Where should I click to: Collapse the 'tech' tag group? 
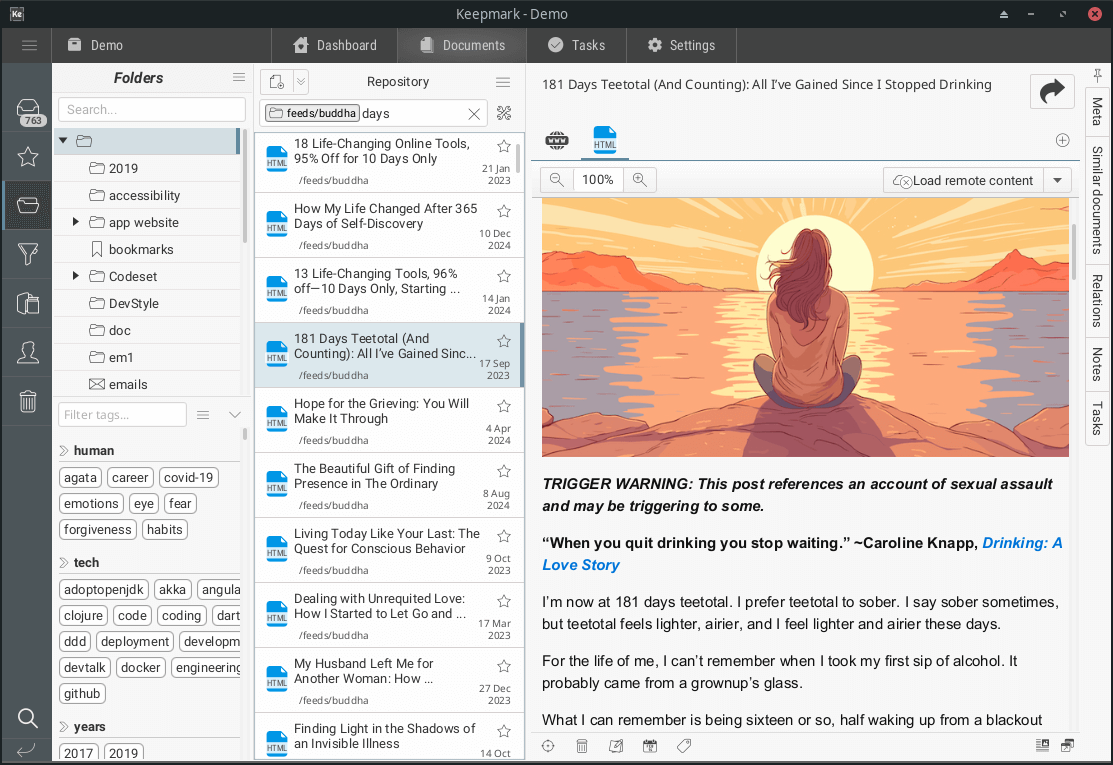click(64, 563)
